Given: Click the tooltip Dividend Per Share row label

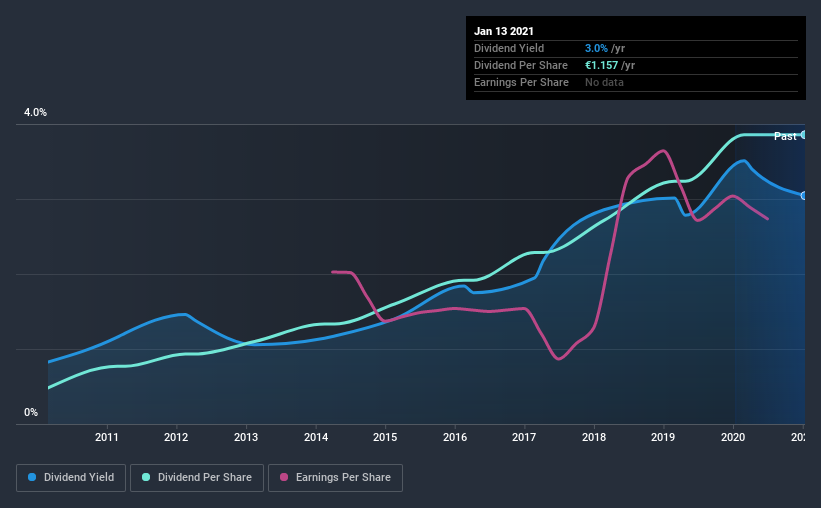Looking at the screenshot, I should click(x=521, y=65).
